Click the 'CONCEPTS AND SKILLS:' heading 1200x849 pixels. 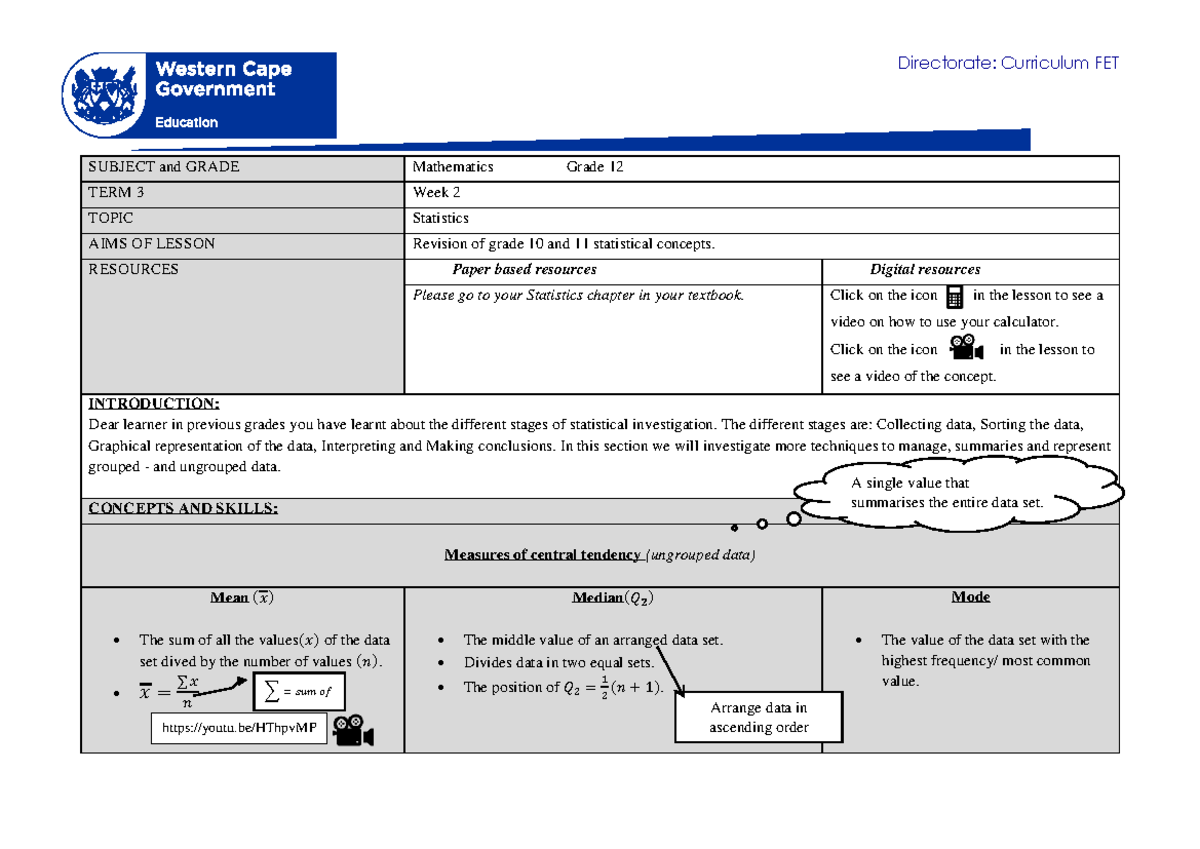[183, 508]
